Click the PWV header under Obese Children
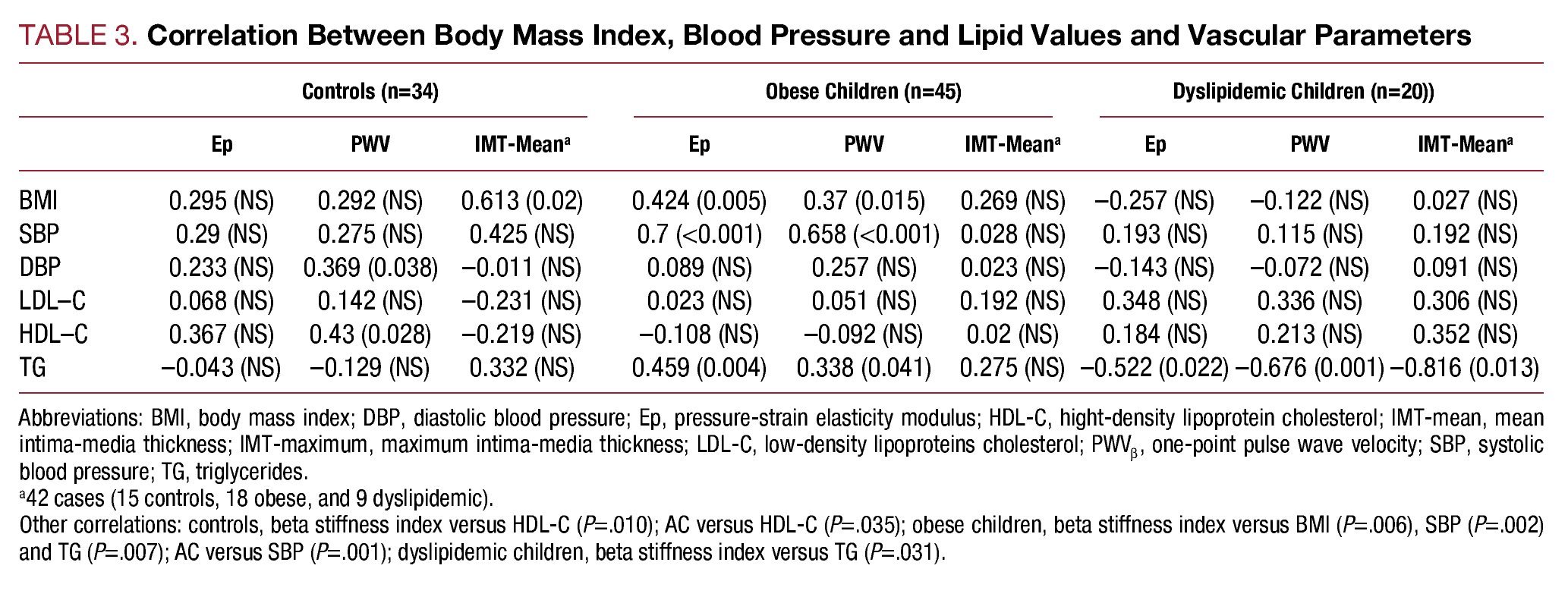This screenshot has width=1568, height=600. coord(864,144)
